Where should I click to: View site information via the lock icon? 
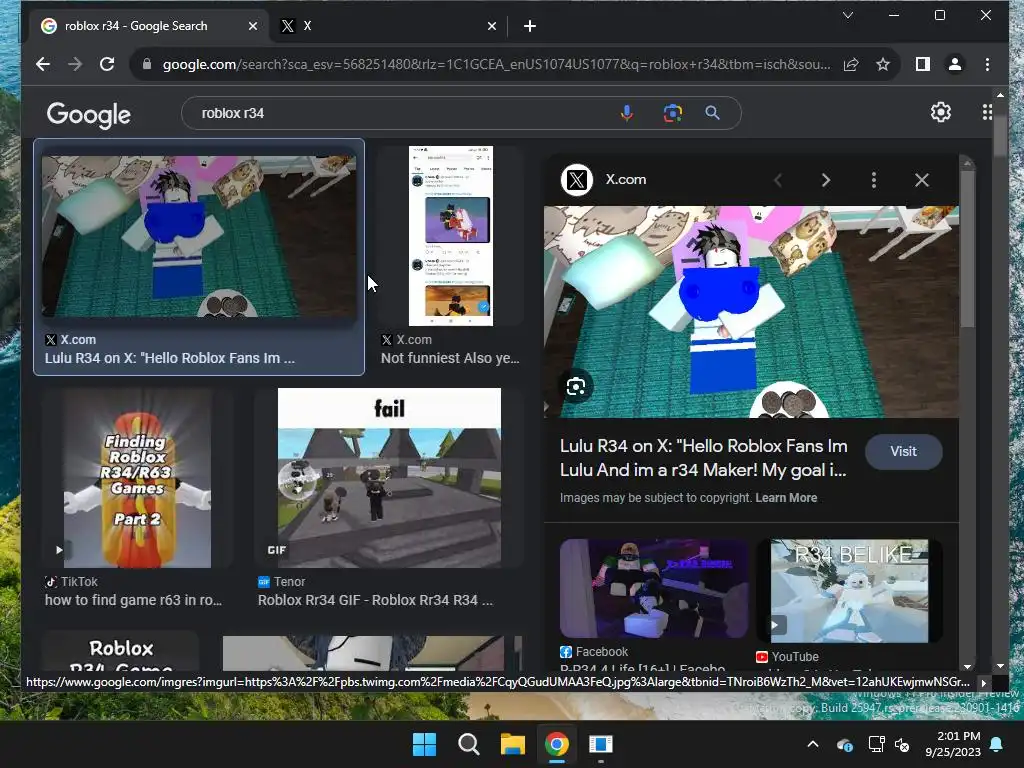tap(147, 64)
